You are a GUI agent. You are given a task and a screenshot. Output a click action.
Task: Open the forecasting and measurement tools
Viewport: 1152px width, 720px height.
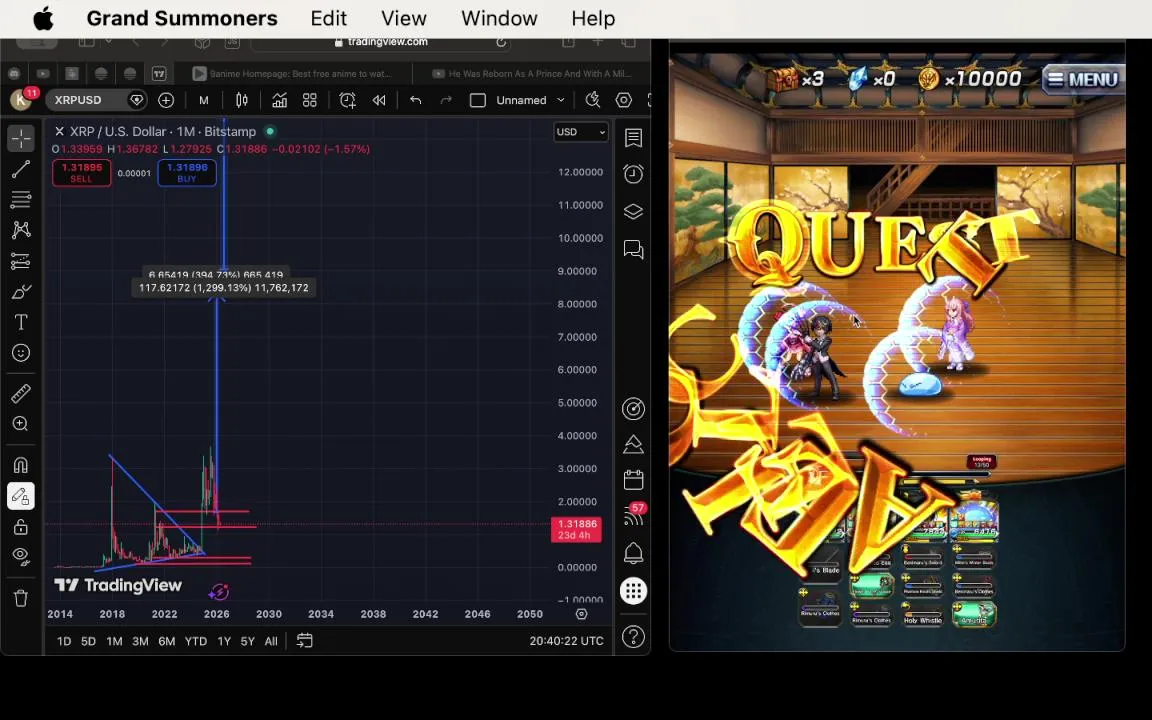click(x=21, y=261)
